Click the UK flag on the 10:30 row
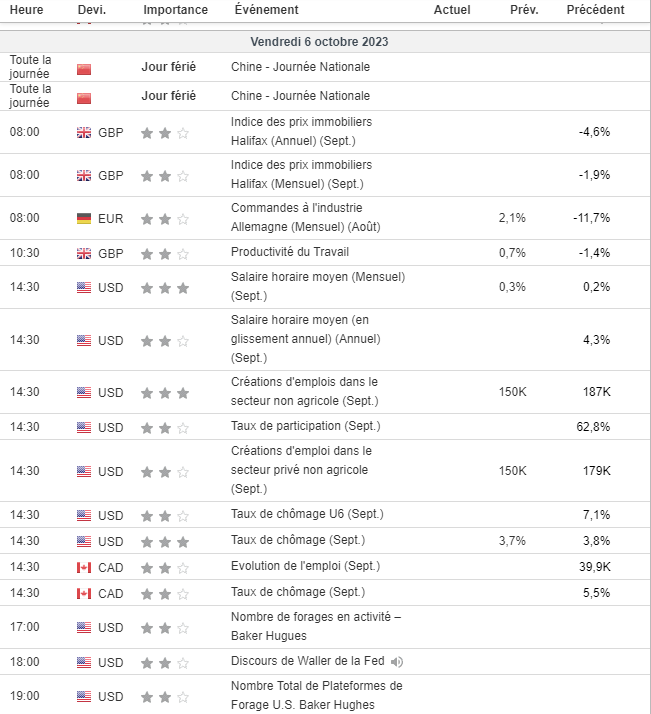651x714 pixels. click(x=84, y=253)
